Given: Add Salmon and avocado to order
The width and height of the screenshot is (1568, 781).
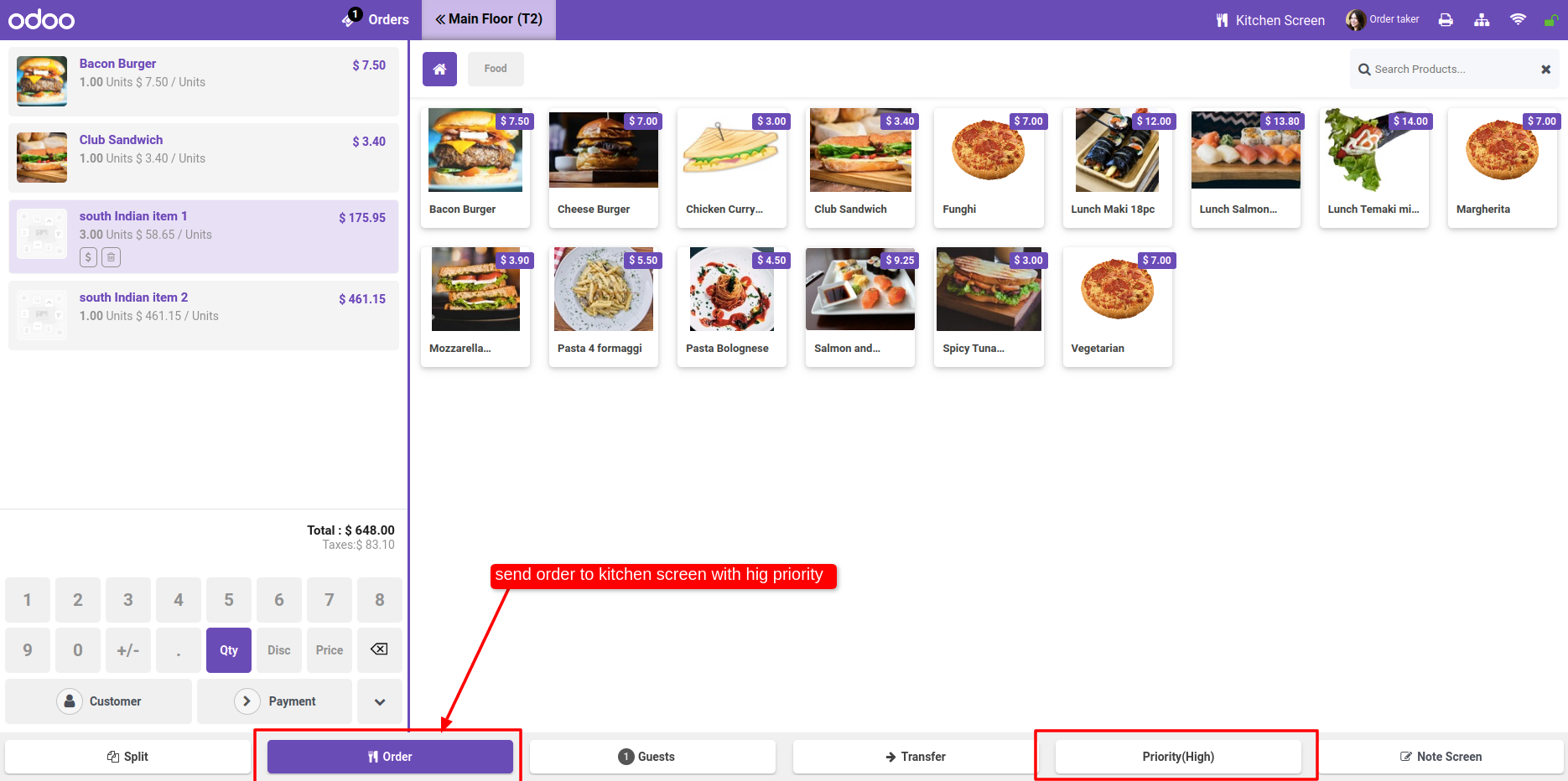Looking at the screenshot, I should pyautogui.click(x=860, y=307).
